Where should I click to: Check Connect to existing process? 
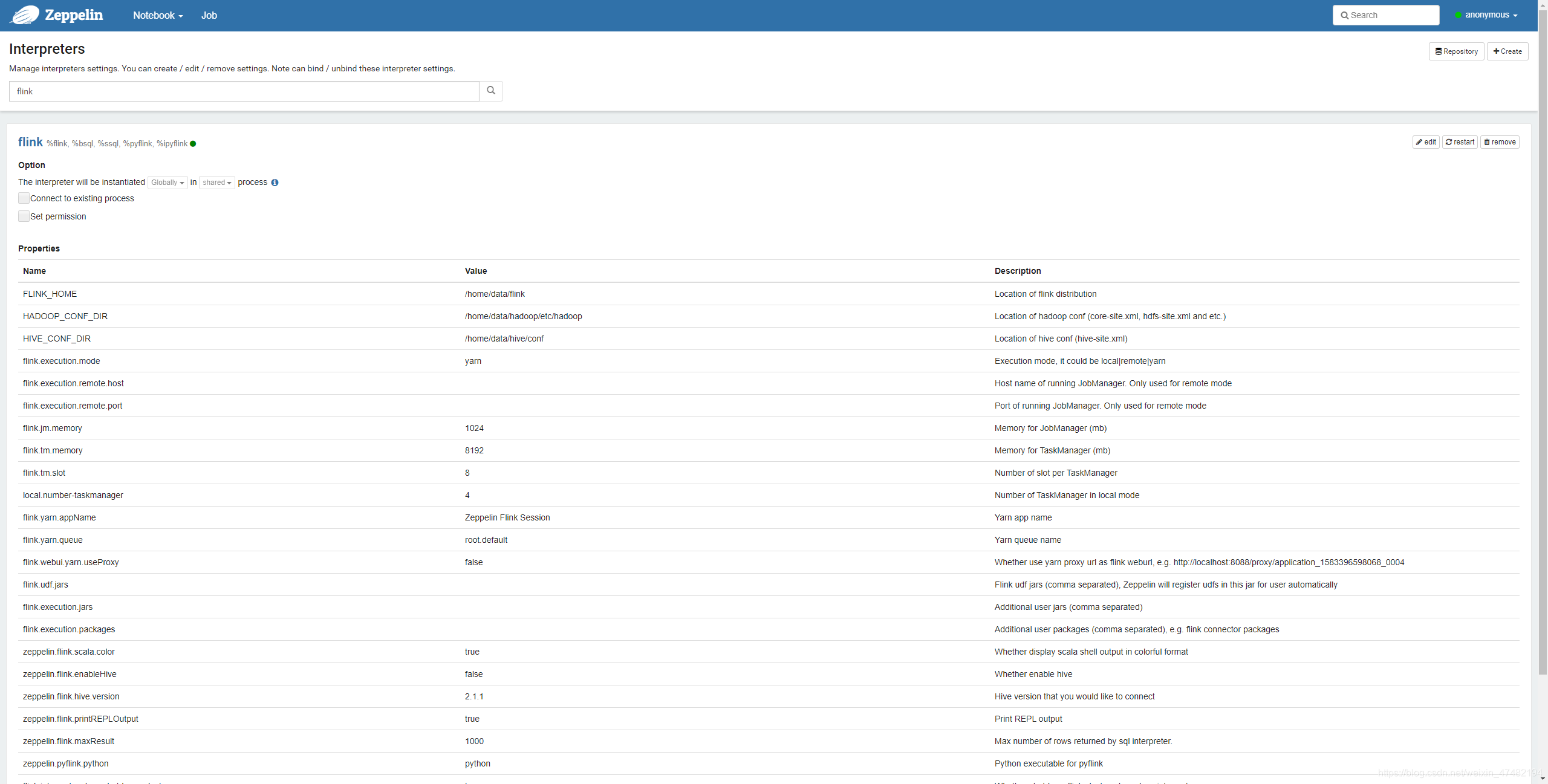pos(24,198)
